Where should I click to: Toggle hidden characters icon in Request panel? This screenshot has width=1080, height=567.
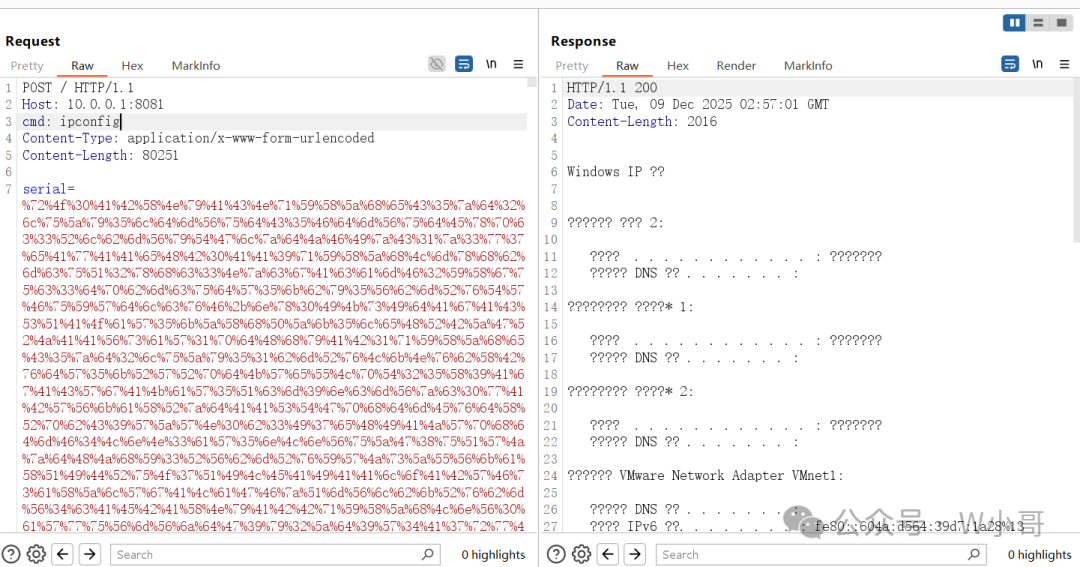[x=437, y=64]
